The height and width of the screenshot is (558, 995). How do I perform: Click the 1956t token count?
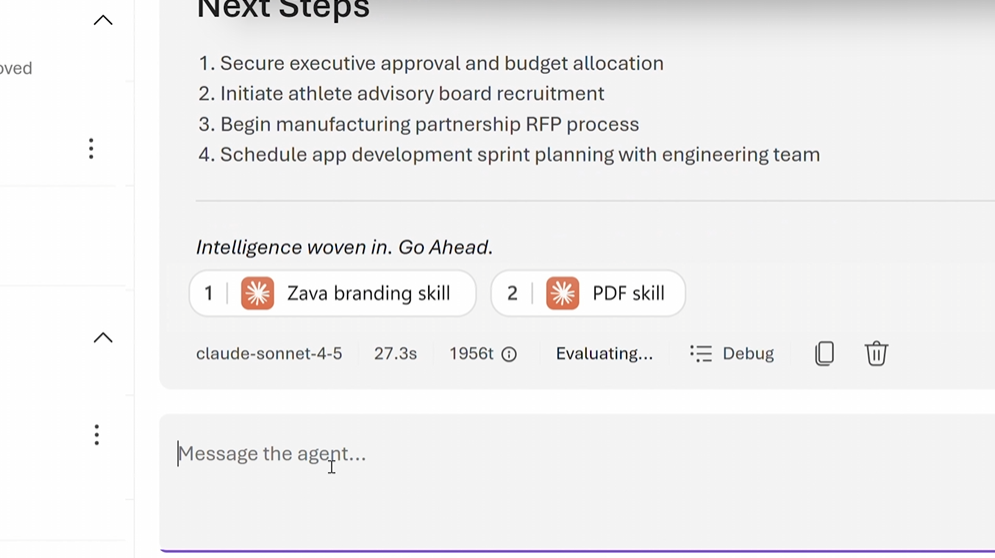tap(471, 353)
